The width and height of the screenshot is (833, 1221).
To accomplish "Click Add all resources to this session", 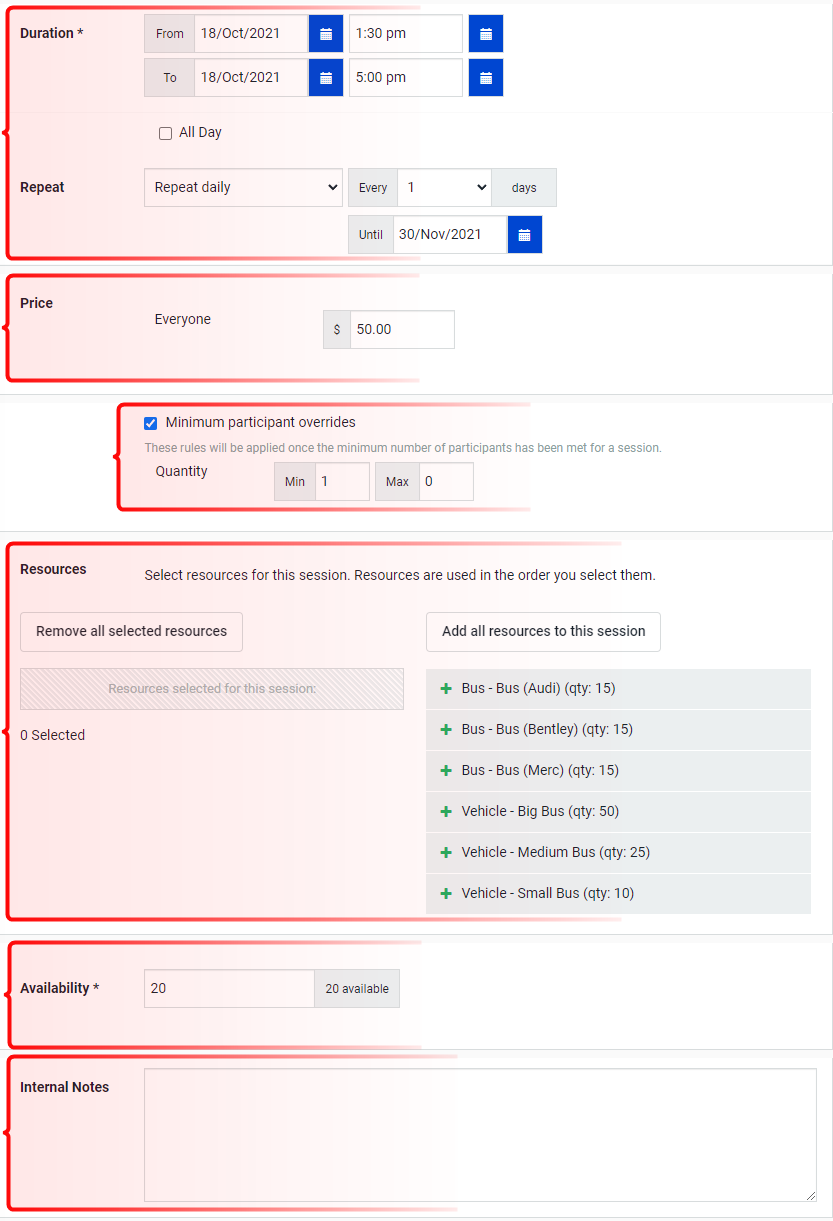I will tap(543, 632).
